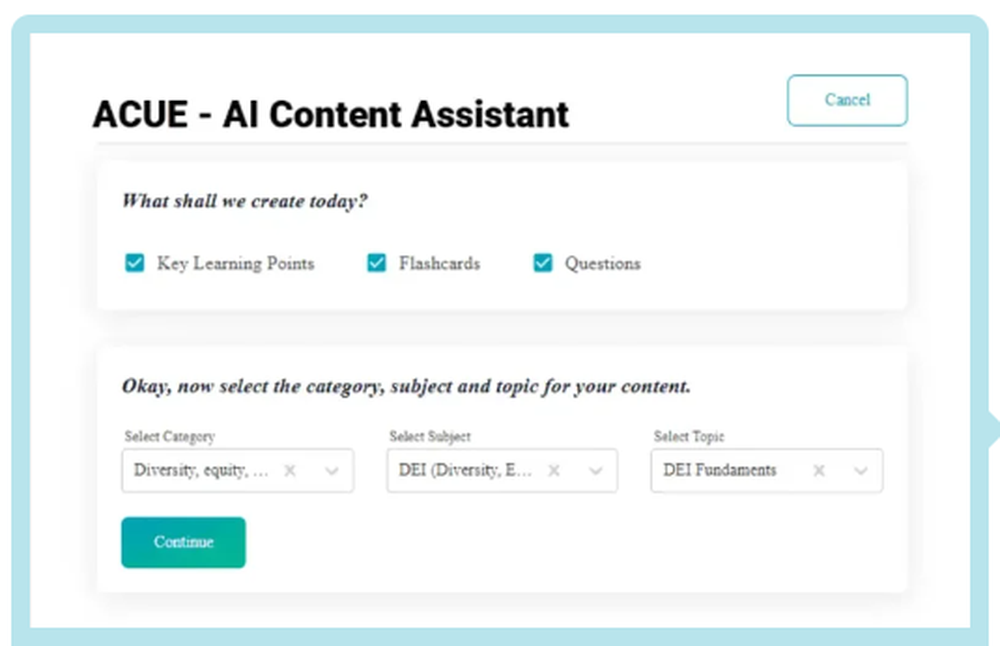Clear the DEI Fundaments topic X icon
Screen dimensions: 1000x646
point(819,471)
